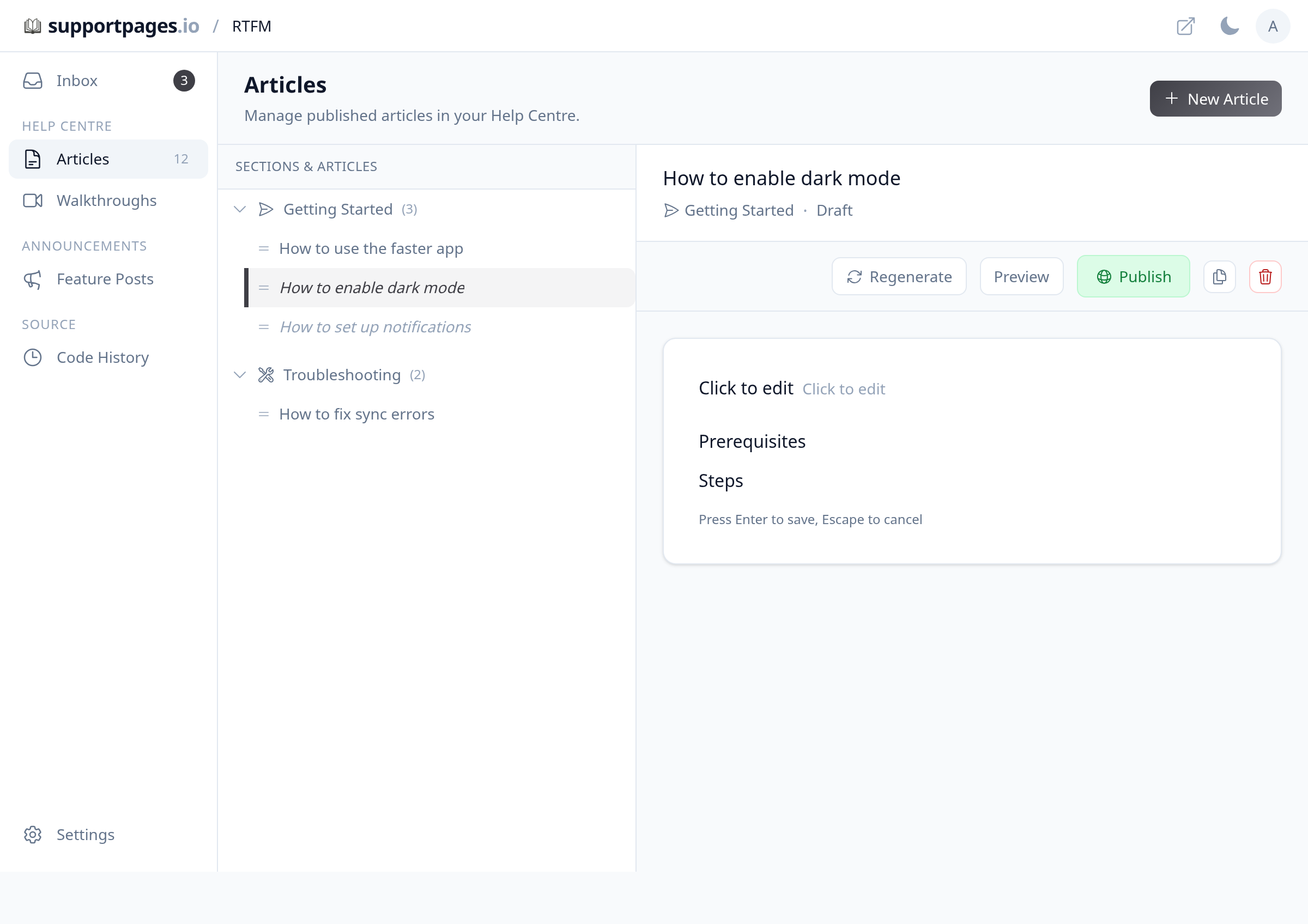
Task: Toggle dark theme with the moon icon
Action: point(1230,26)
